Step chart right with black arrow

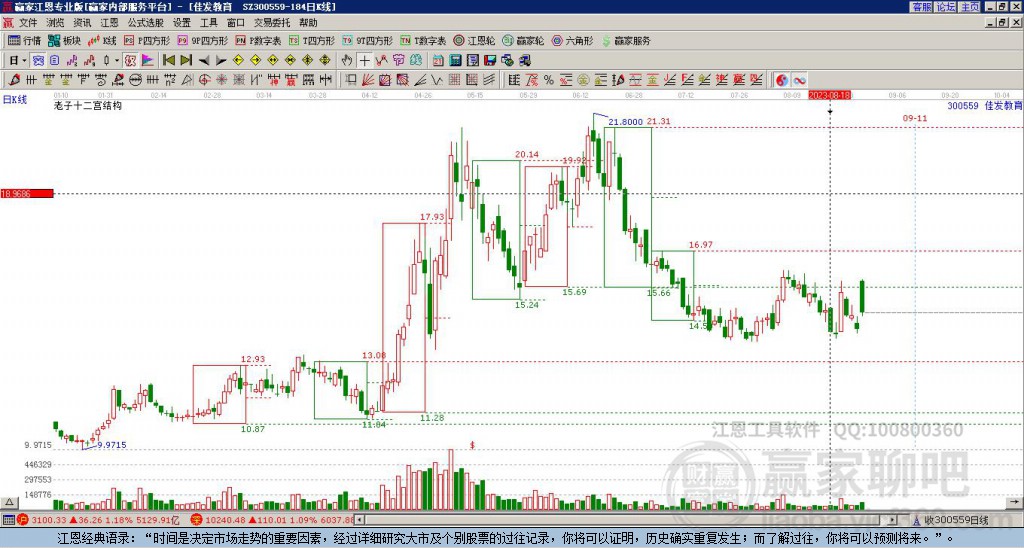click(221, 61)
